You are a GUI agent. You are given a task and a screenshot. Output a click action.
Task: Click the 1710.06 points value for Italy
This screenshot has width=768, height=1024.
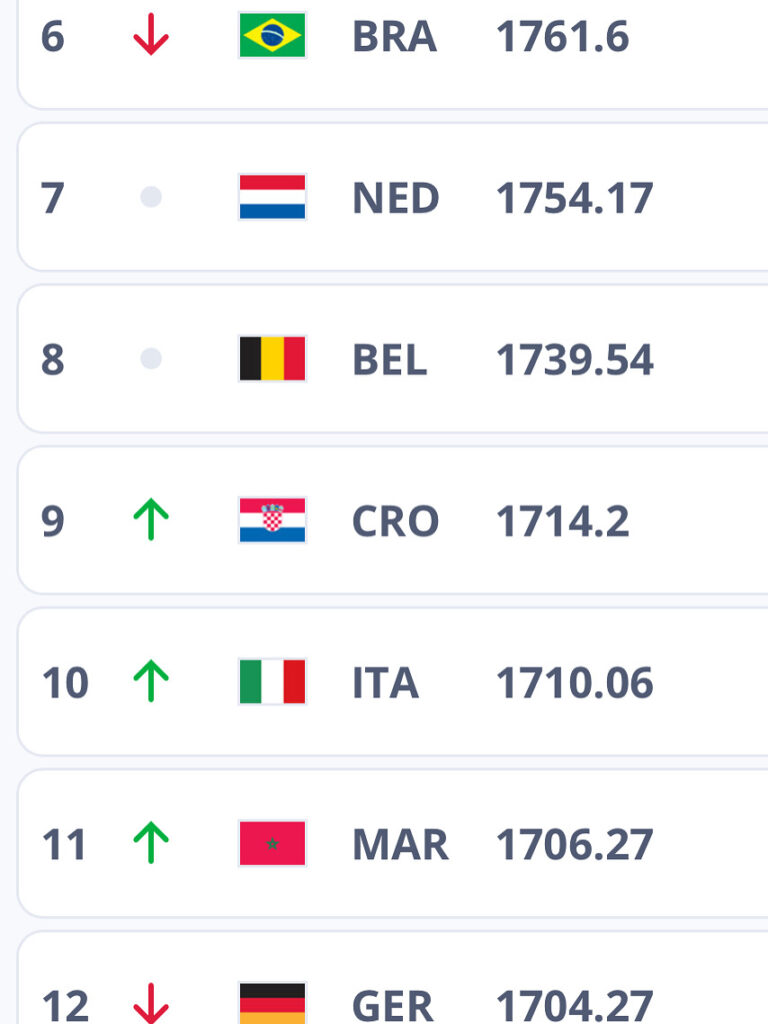click(575, 683)
